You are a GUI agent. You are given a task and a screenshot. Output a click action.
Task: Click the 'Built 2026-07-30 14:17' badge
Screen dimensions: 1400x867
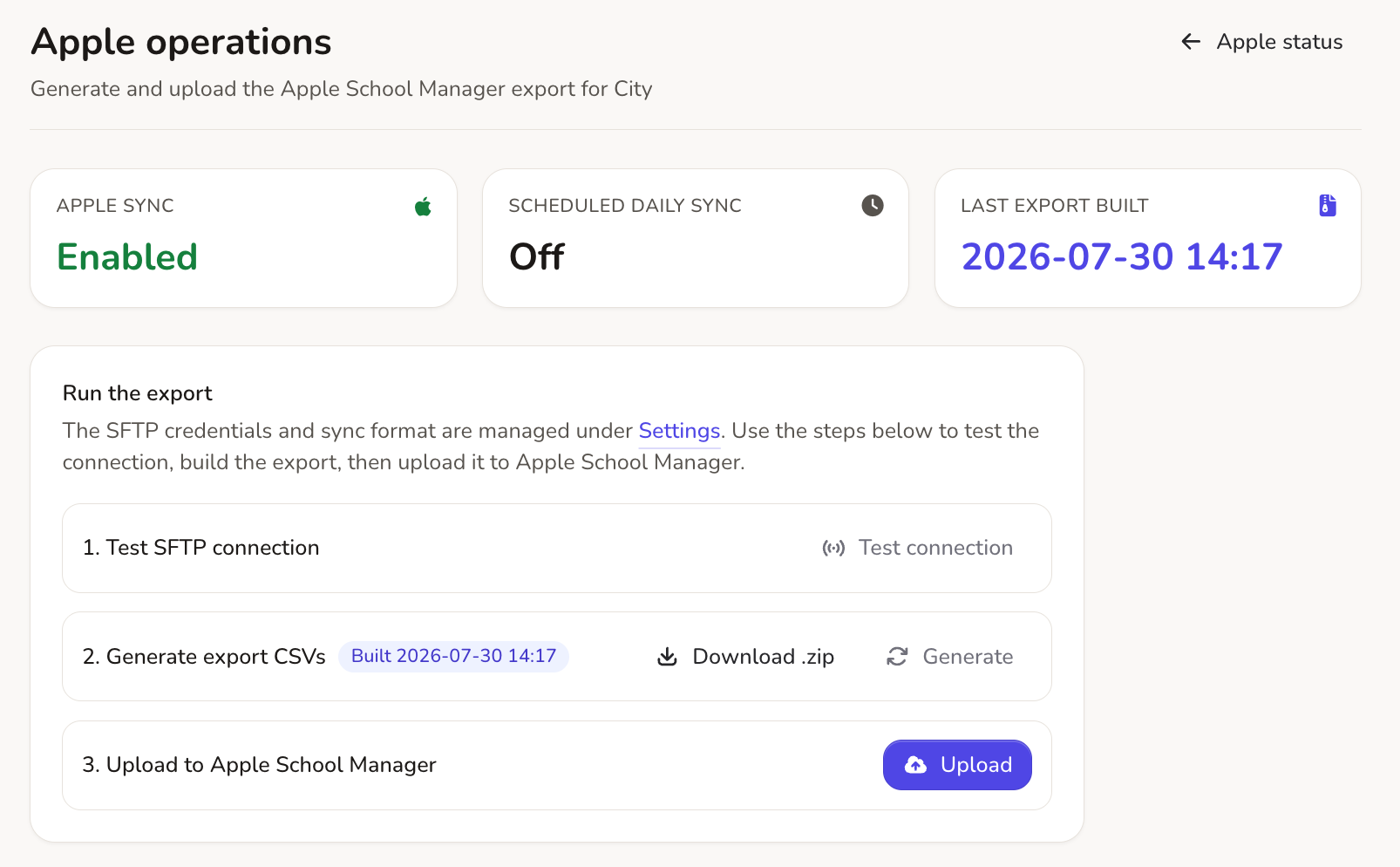click(x=453, y=657)
